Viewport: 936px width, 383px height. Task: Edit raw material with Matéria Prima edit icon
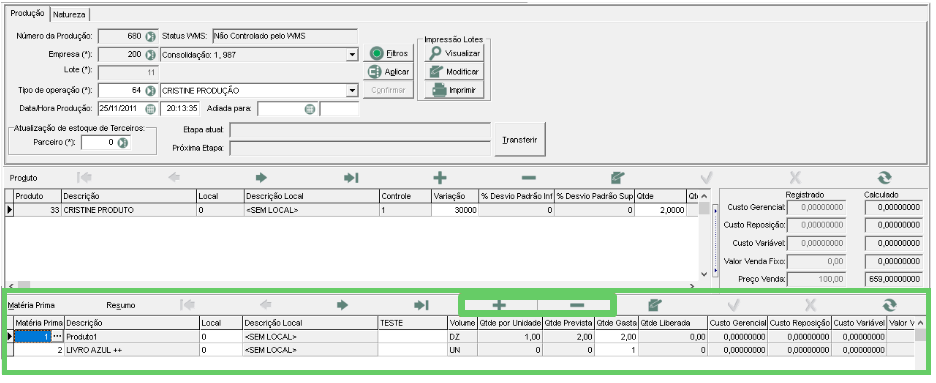coord(654,305)
